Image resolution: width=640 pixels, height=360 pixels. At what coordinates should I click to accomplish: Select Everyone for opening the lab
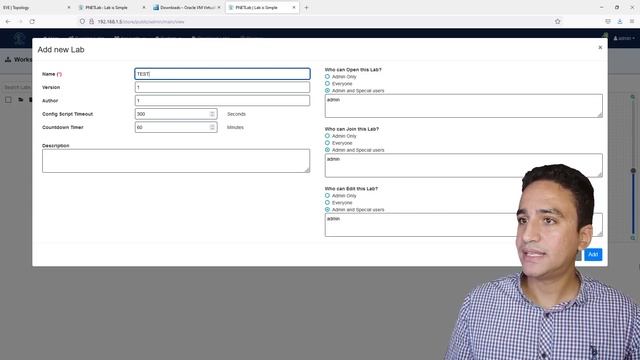tap(327, 84)
